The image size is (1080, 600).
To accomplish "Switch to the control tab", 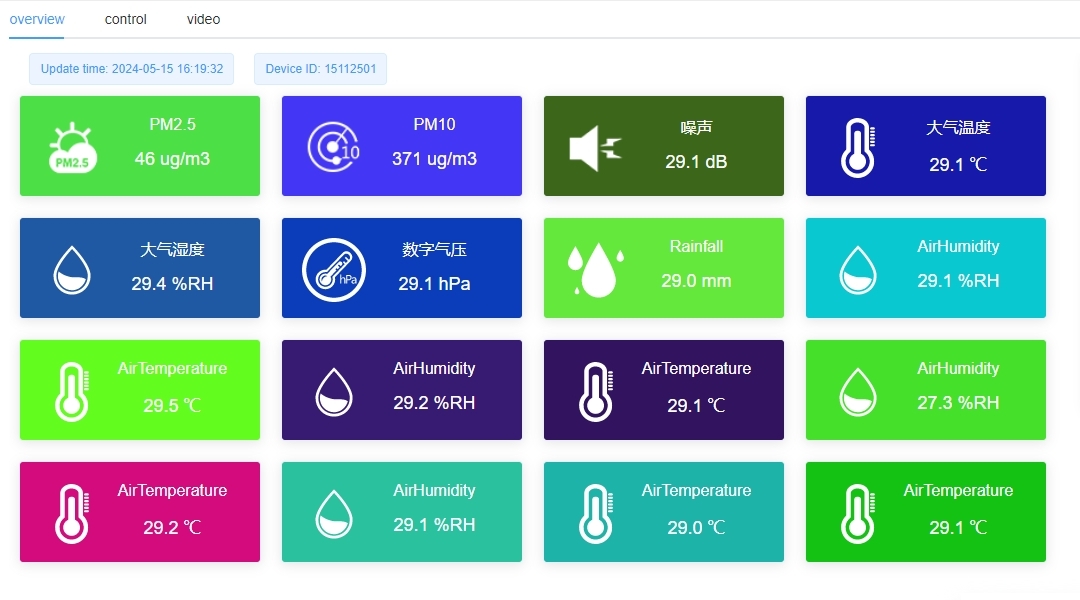I will pyautogui.click(x=124, y=18).
